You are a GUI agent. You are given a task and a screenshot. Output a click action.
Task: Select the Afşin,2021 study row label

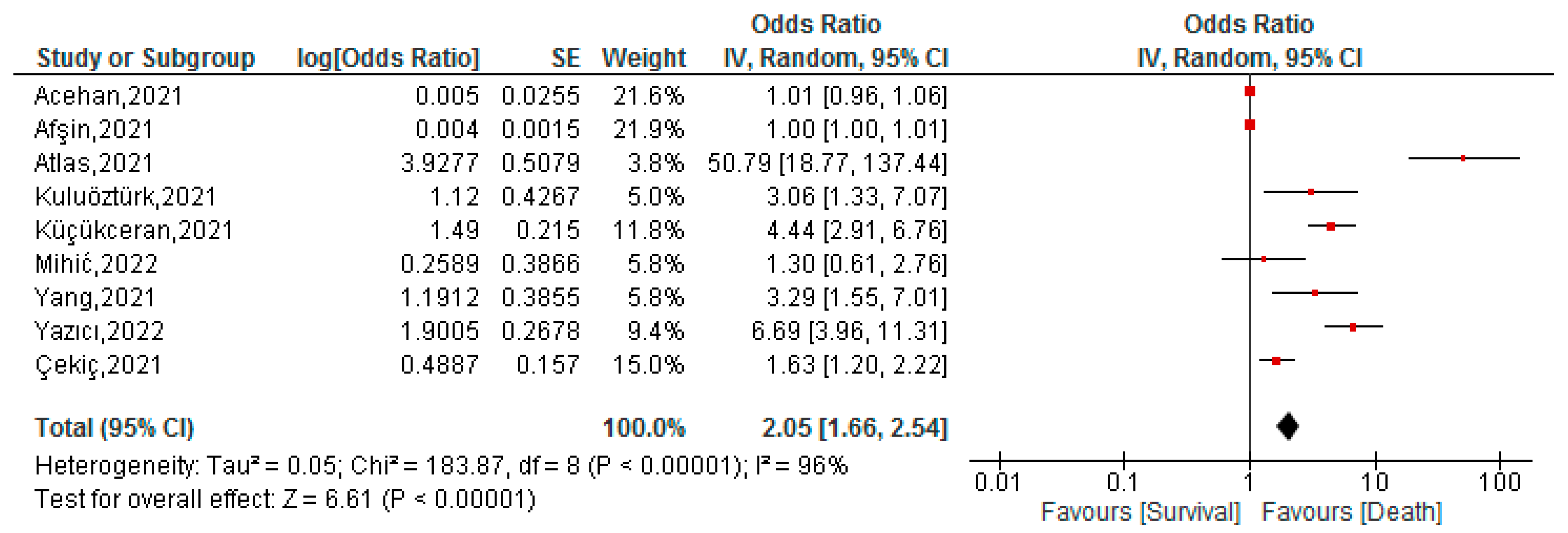94,130
